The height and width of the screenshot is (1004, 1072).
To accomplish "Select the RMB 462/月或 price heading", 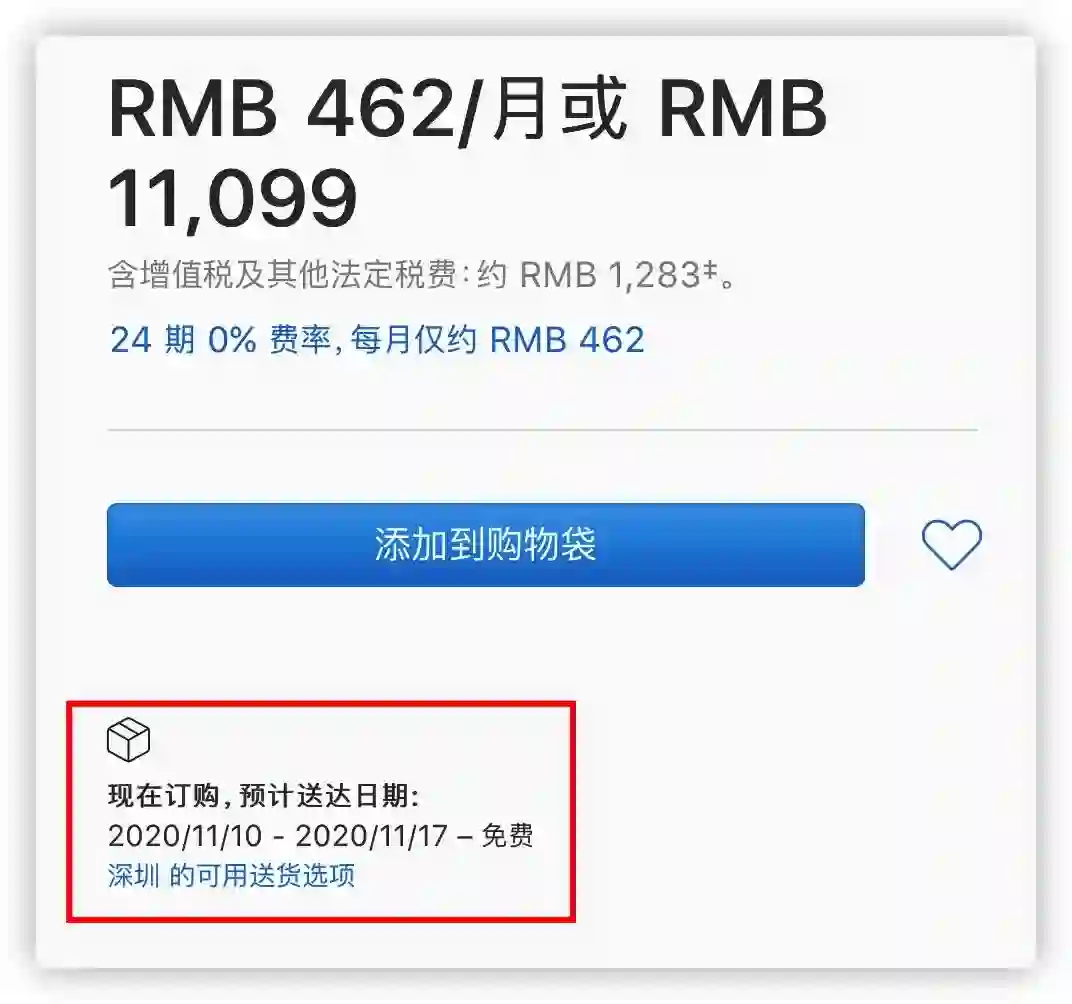I will (368, 110).
